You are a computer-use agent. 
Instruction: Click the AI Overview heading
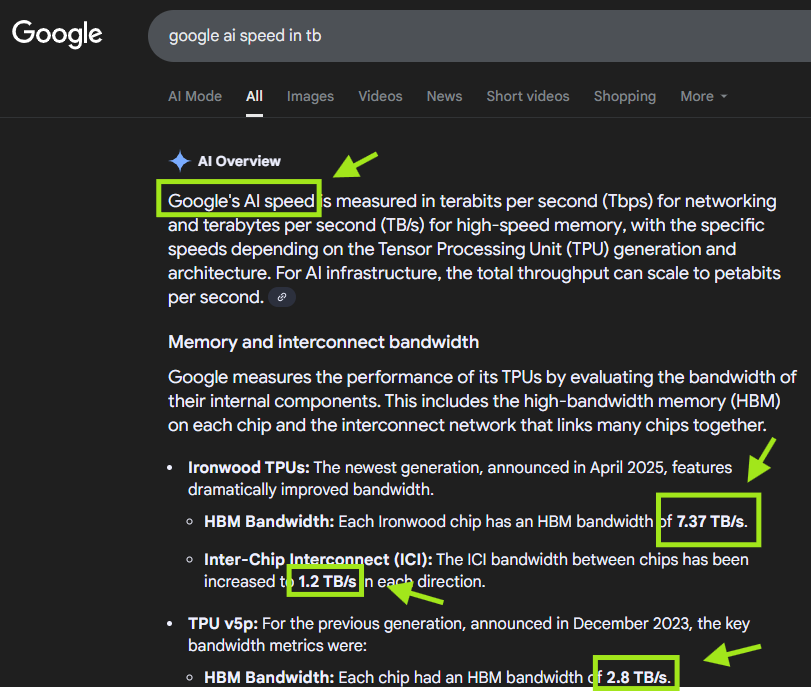pos(239,161)
